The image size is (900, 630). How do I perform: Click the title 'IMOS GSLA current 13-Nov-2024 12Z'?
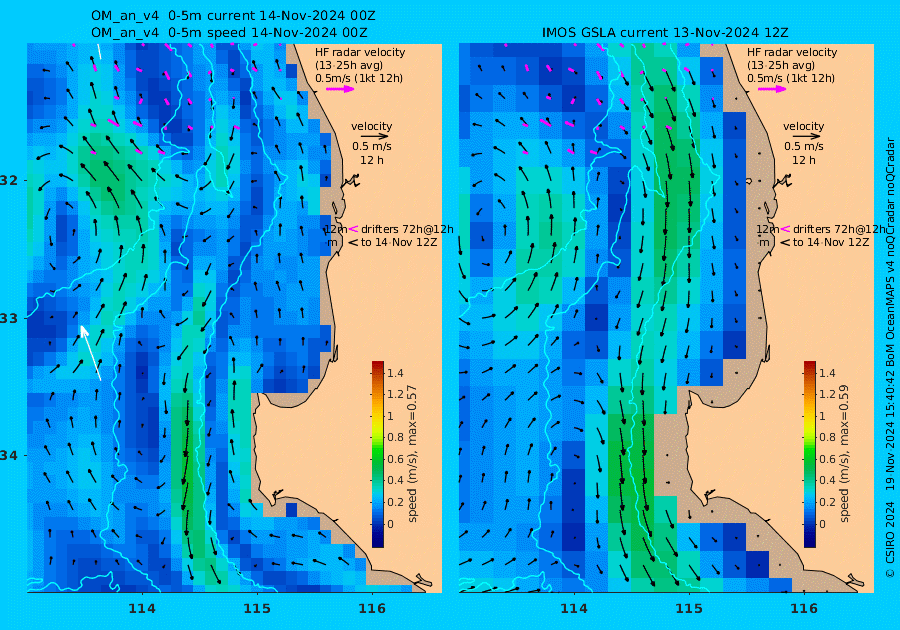coord(665,33)
